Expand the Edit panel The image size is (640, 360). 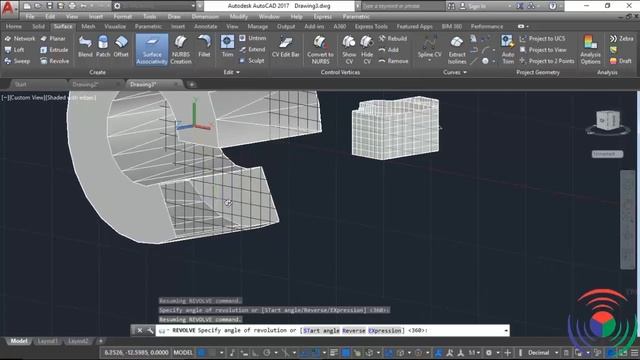[231, 72]
